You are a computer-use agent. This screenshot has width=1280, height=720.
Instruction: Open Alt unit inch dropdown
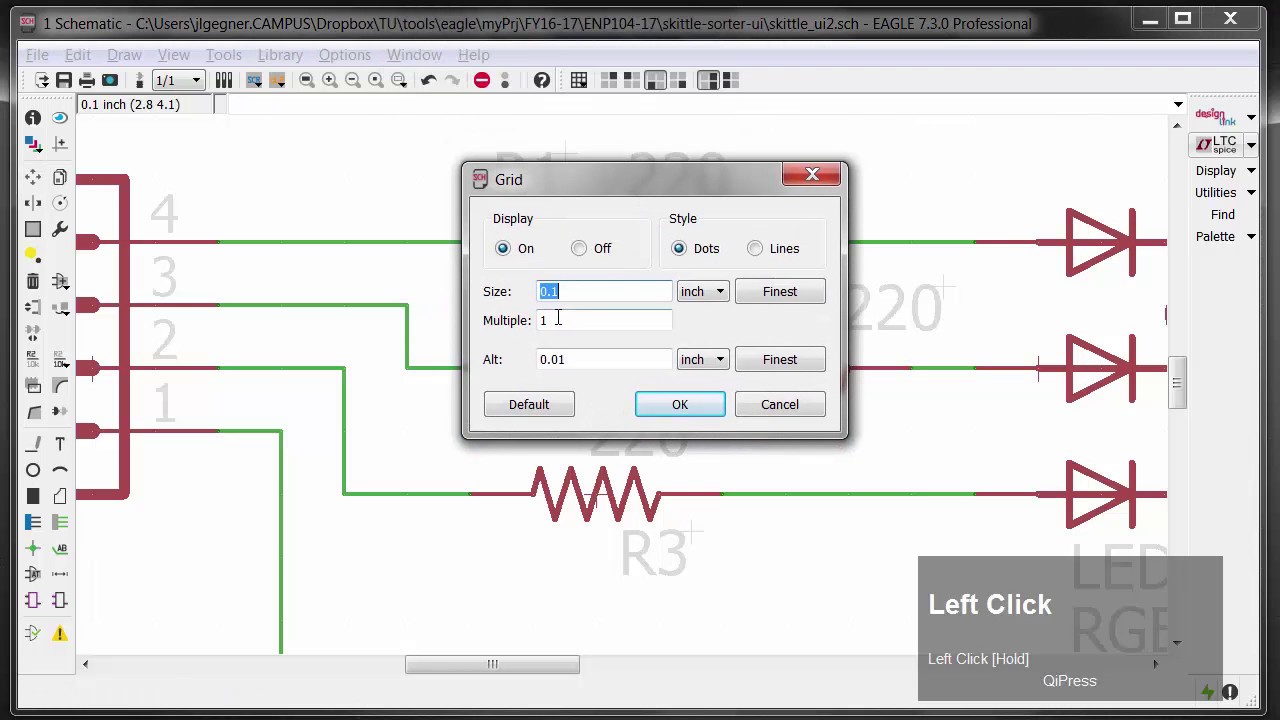pyautogui.click(x=703, y=359)
